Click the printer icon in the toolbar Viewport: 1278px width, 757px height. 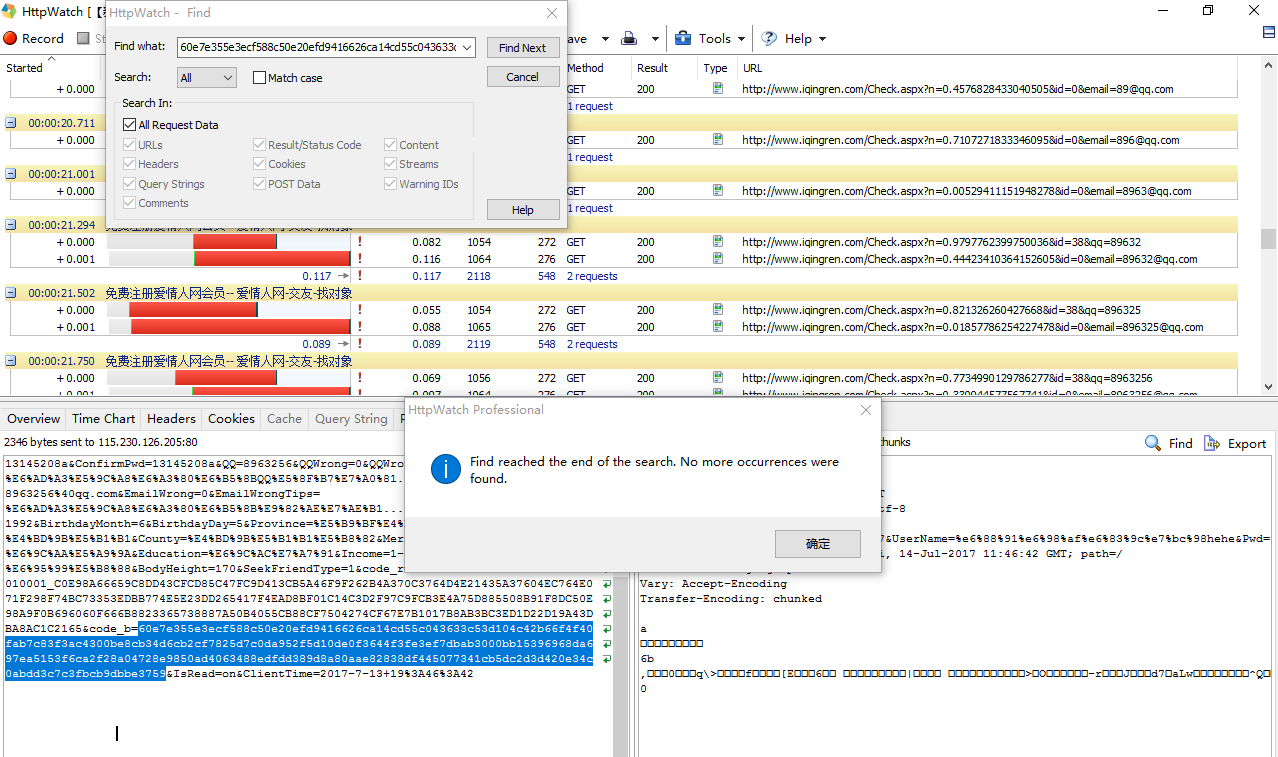point(630,39)
